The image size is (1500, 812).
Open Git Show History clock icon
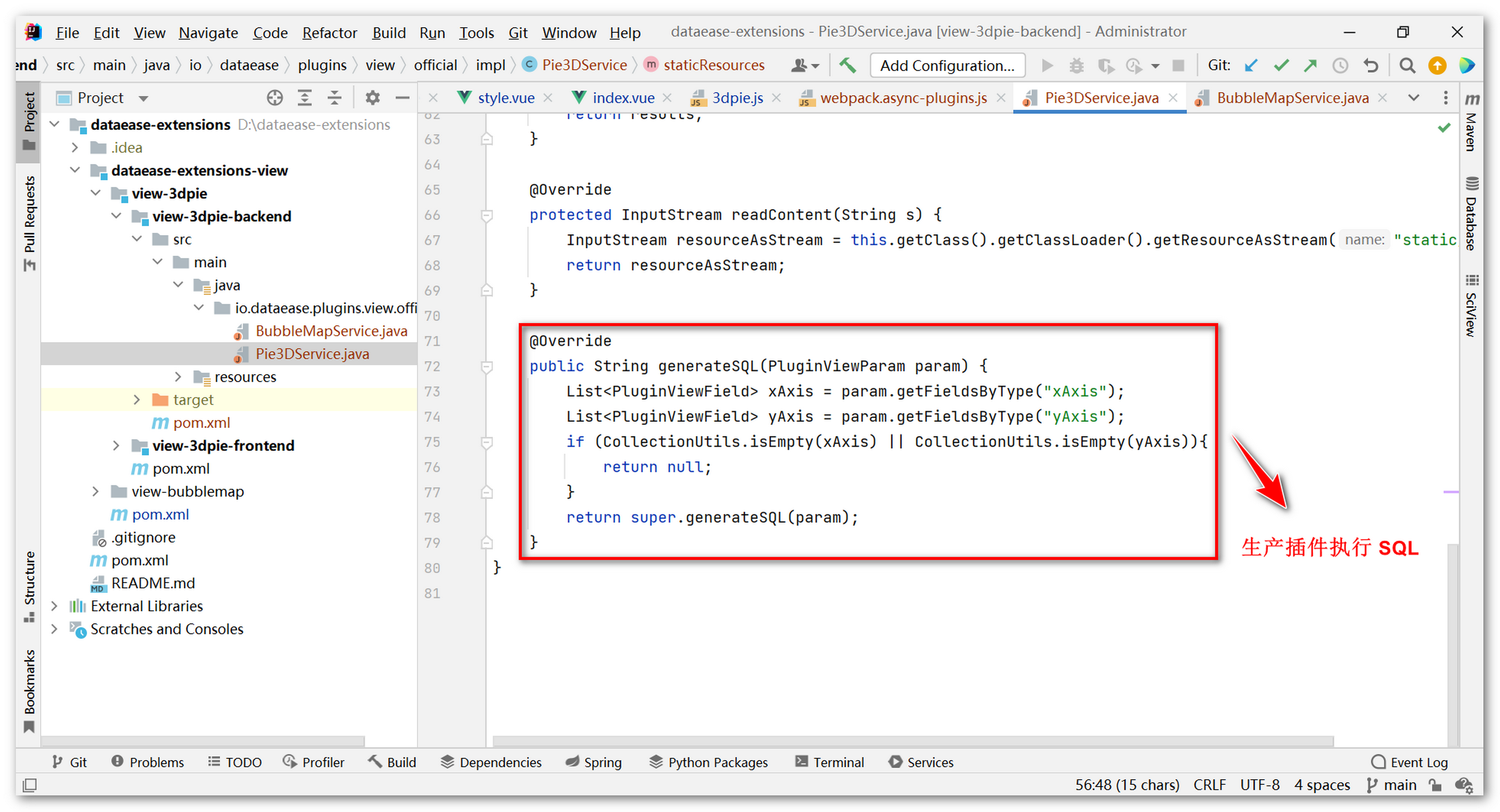pyautogui.click(x=1340, y=65)
